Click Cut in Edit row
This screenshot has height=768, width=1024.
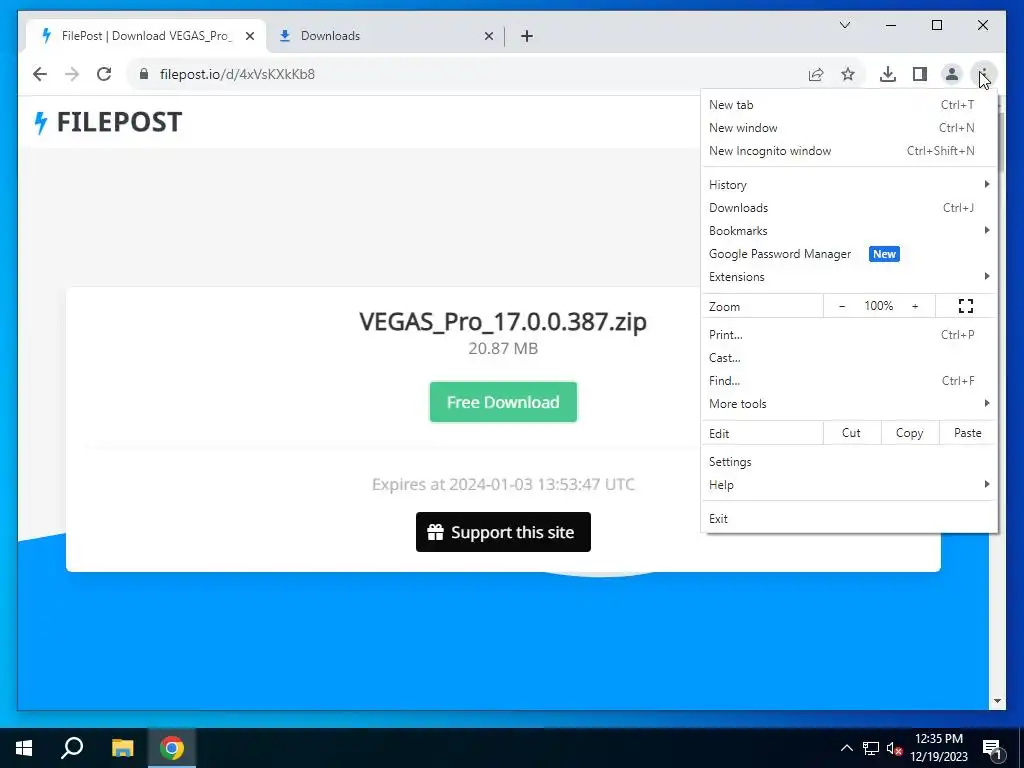click(x=852, y=433)
